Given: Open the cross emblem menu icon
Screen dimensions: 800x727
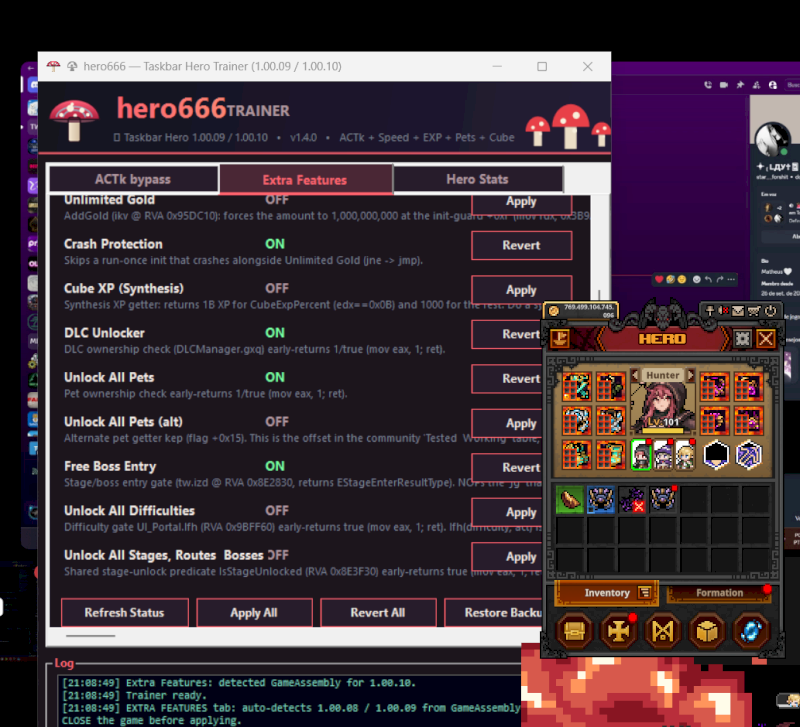Looking at the screenshot, I should [618, 631].
